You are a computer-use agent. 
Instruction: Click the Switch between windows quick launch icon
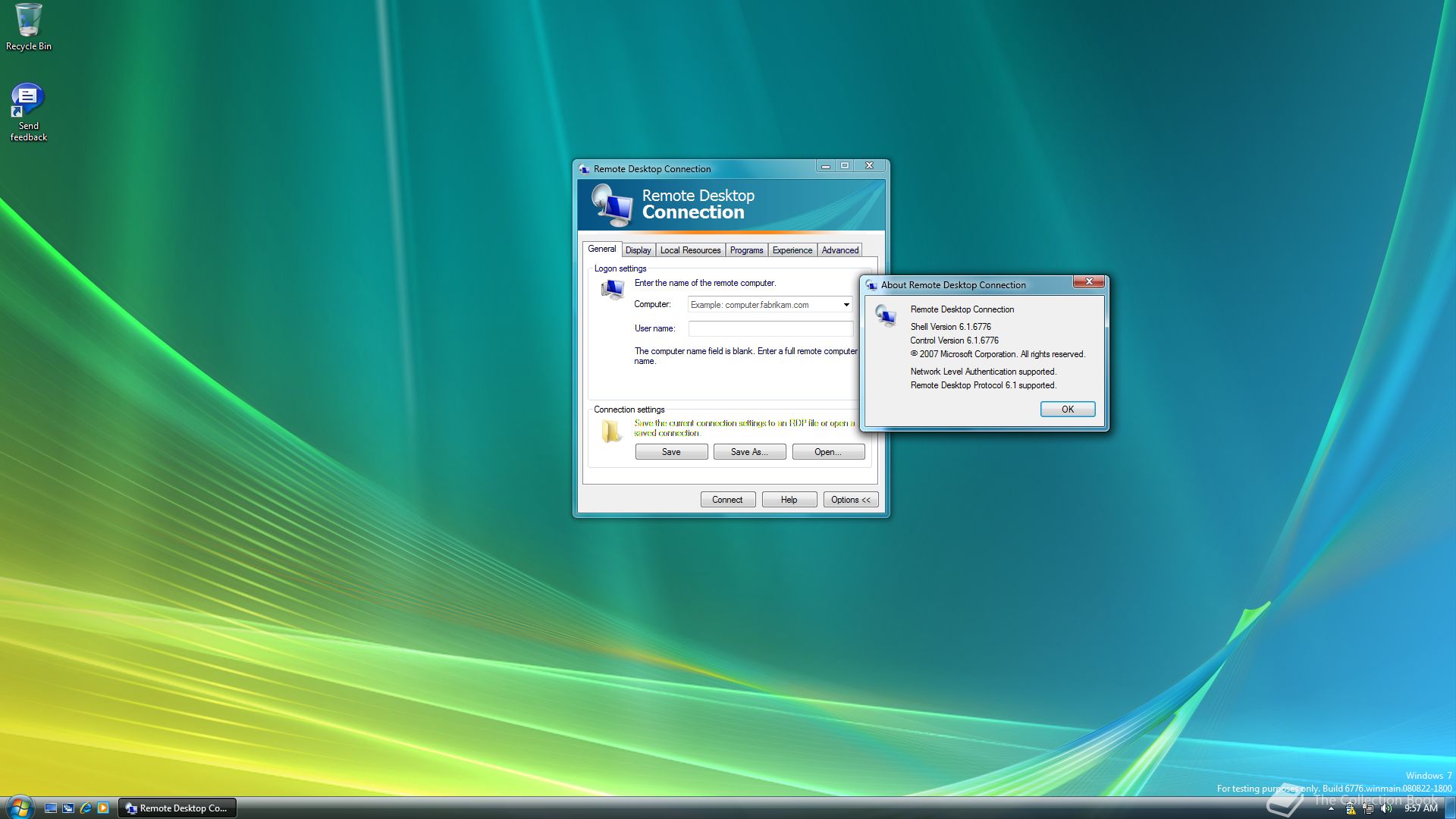[x=68, y=808]
